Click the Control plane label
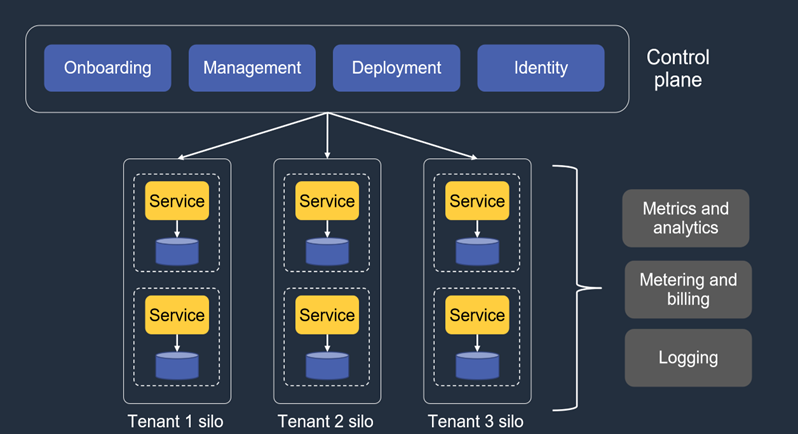 pyautogui.click(x=680, y=68)
